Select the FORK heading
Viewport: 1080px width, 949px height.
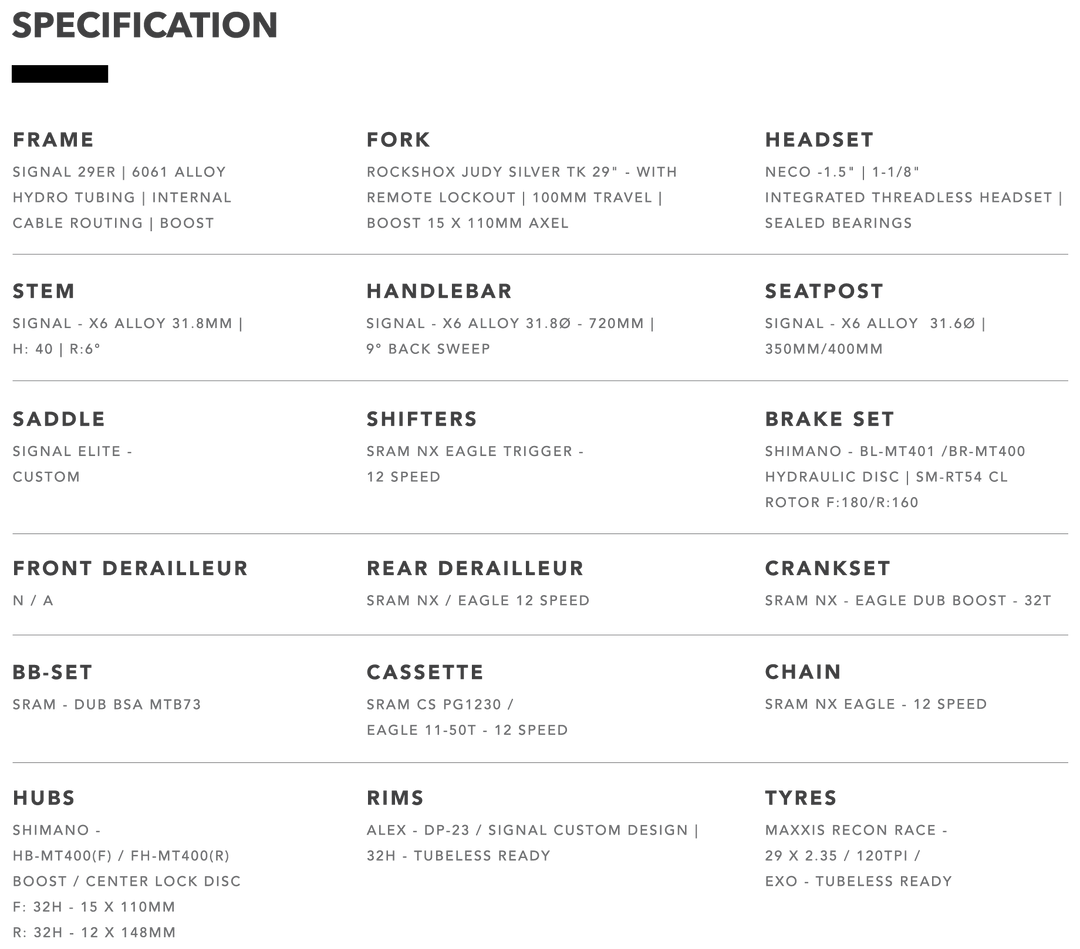tap(398, 139)
